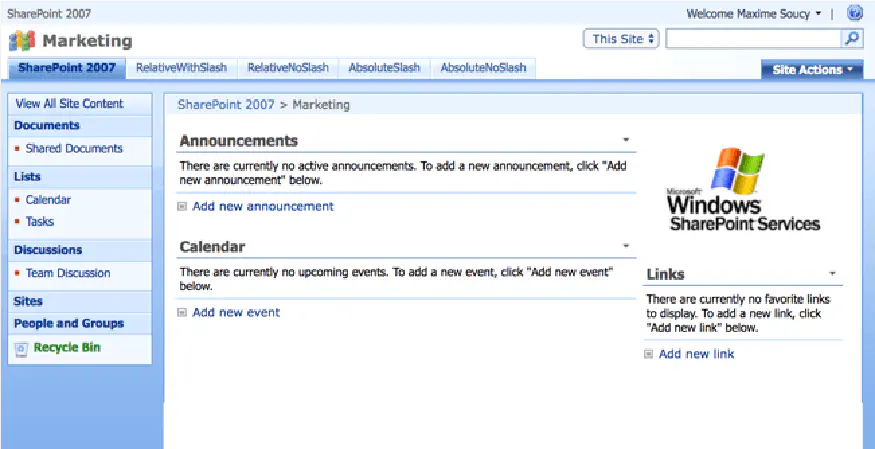The image size is (875, 449).
Task: Switch to the RelativeWithSlash tab
Action: coord(181,69)
